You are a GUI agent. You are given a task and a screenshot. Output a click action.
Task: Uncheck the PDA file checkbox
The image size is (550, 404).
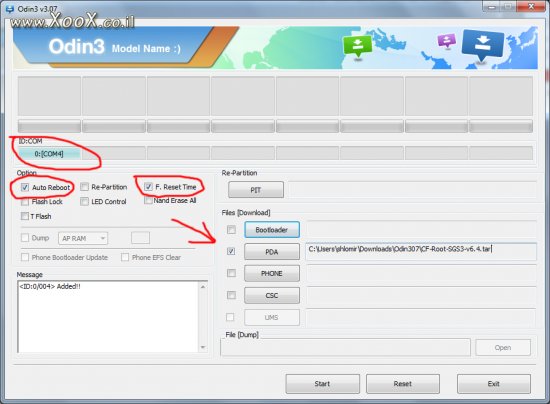(231, 251)
